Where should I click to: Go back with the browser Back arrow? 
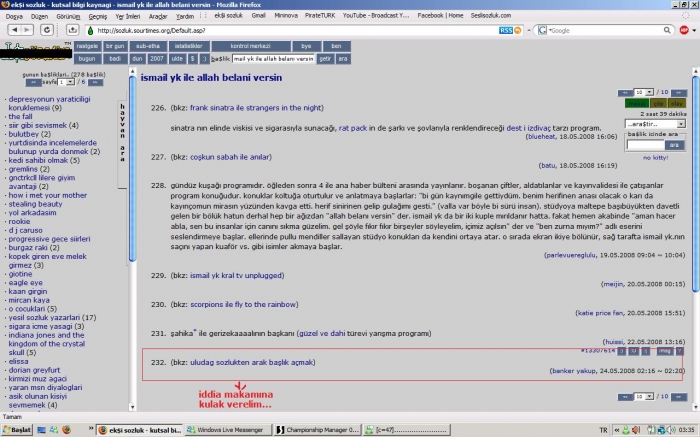click(x=15, y=30)
